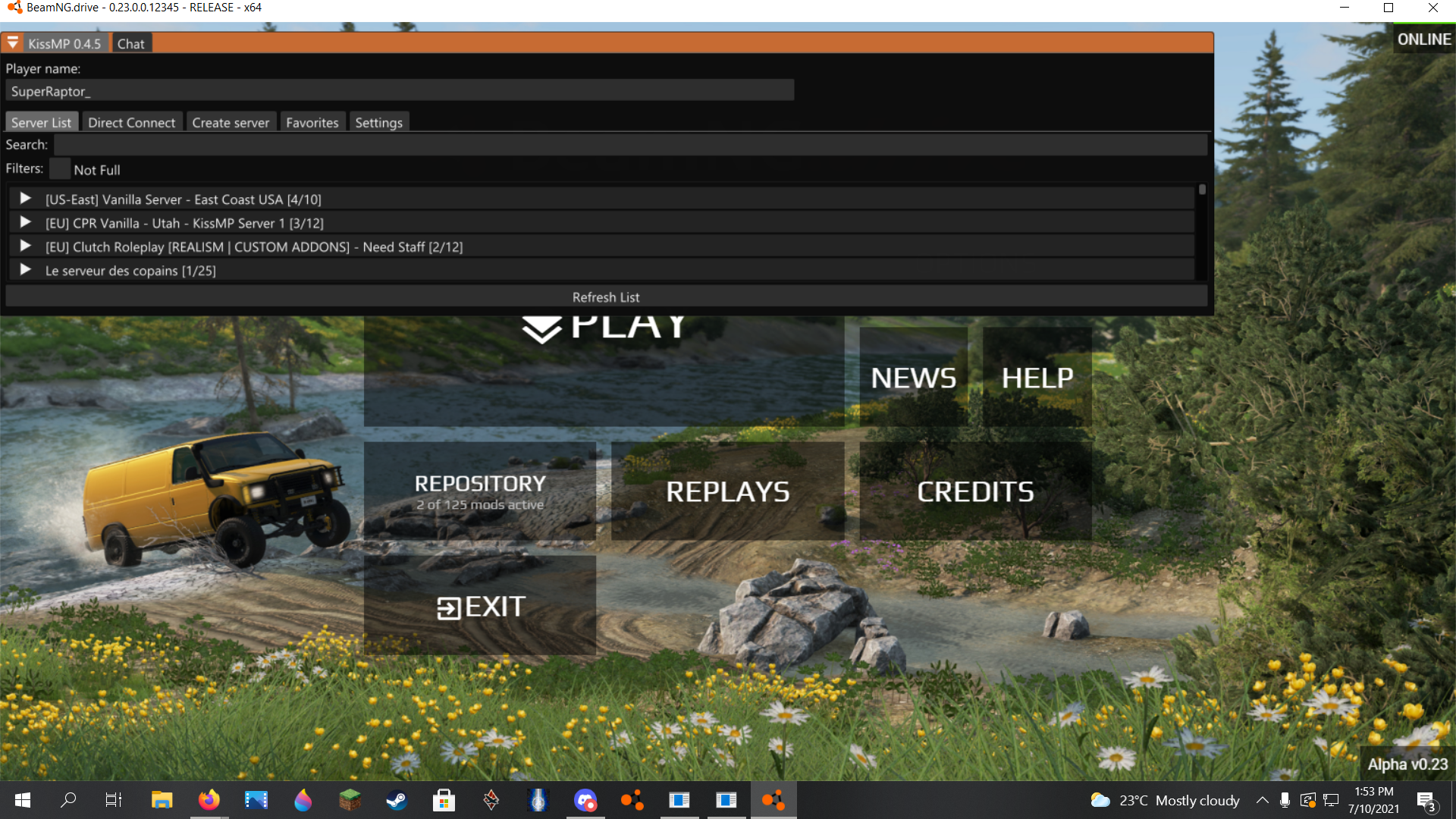Open the blue glowing app icon in taskbar

538,800
